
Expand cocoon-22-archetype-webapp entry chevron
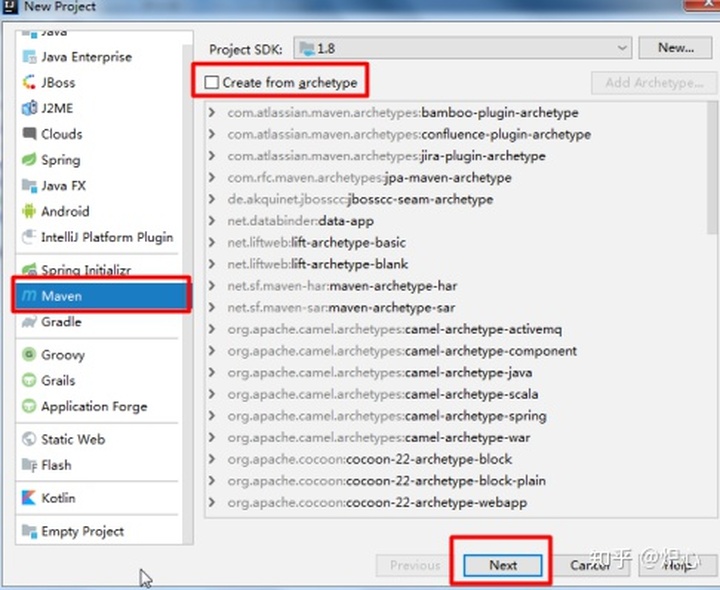pyautogui.click(x=212, y=502)
